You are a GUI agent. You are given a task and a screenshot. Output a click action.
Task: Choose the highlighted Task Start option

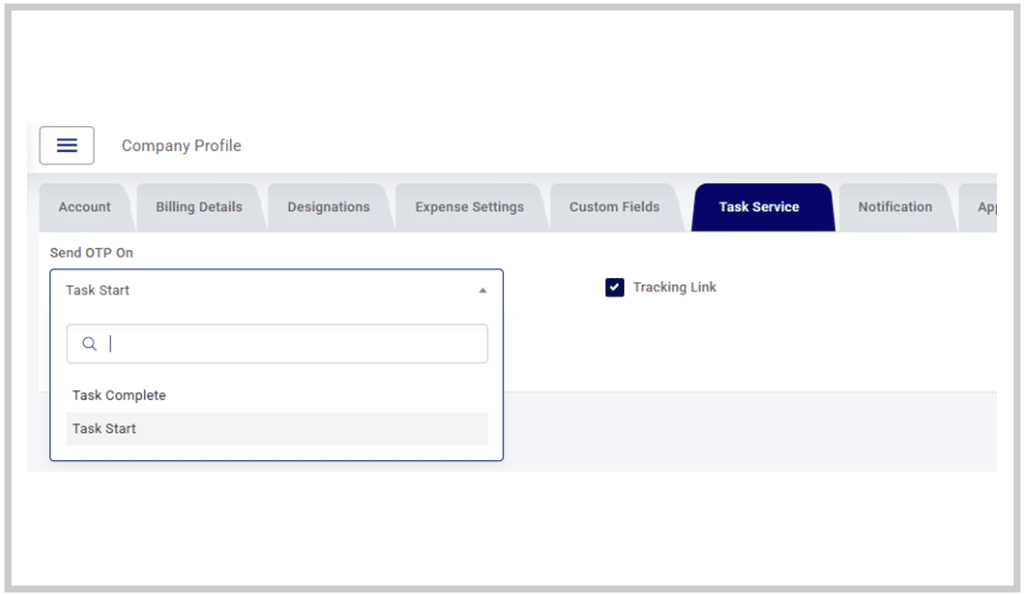[x=104, y=428]
